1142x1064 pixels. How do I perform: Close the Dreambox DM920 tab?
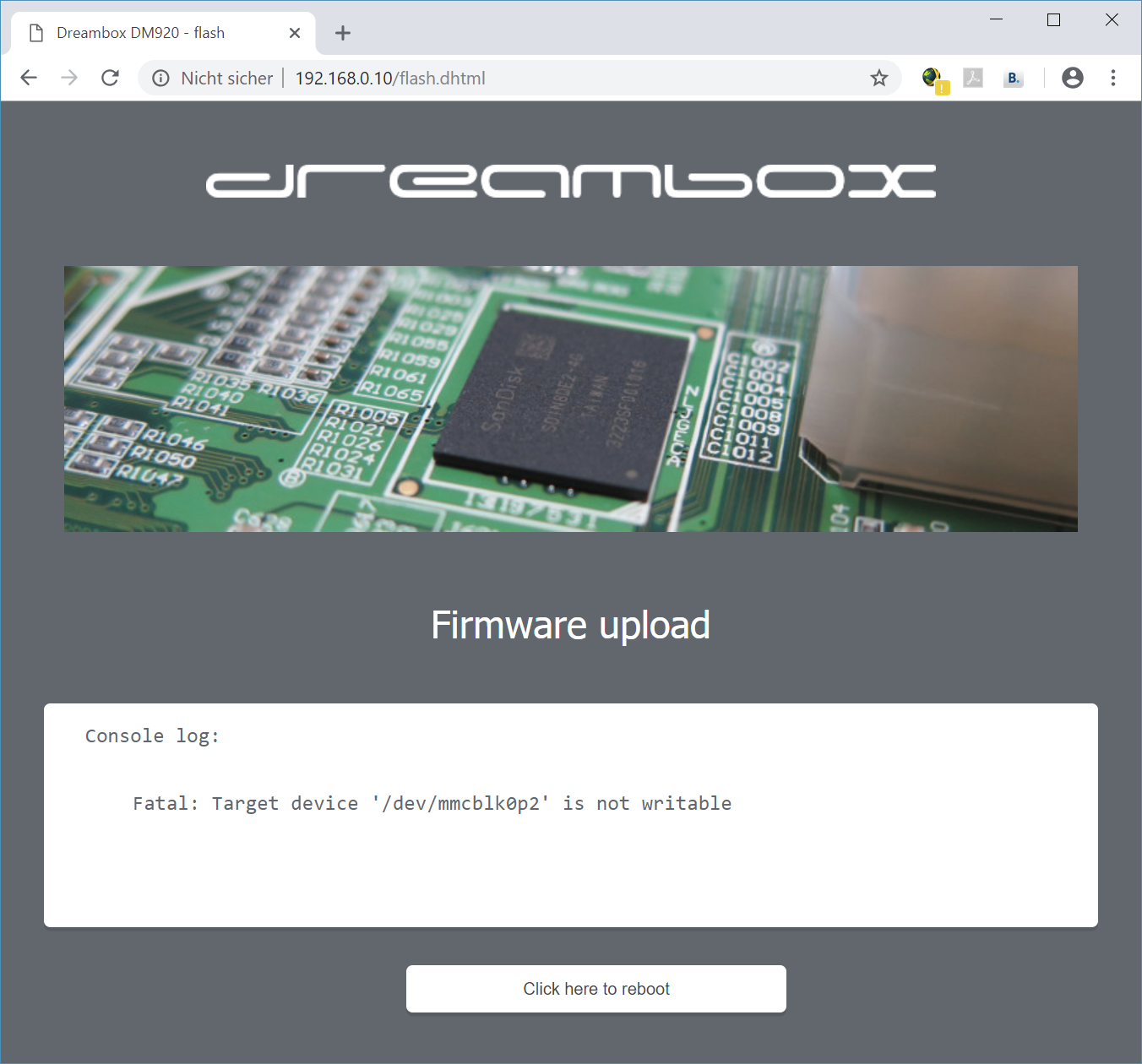295,33
